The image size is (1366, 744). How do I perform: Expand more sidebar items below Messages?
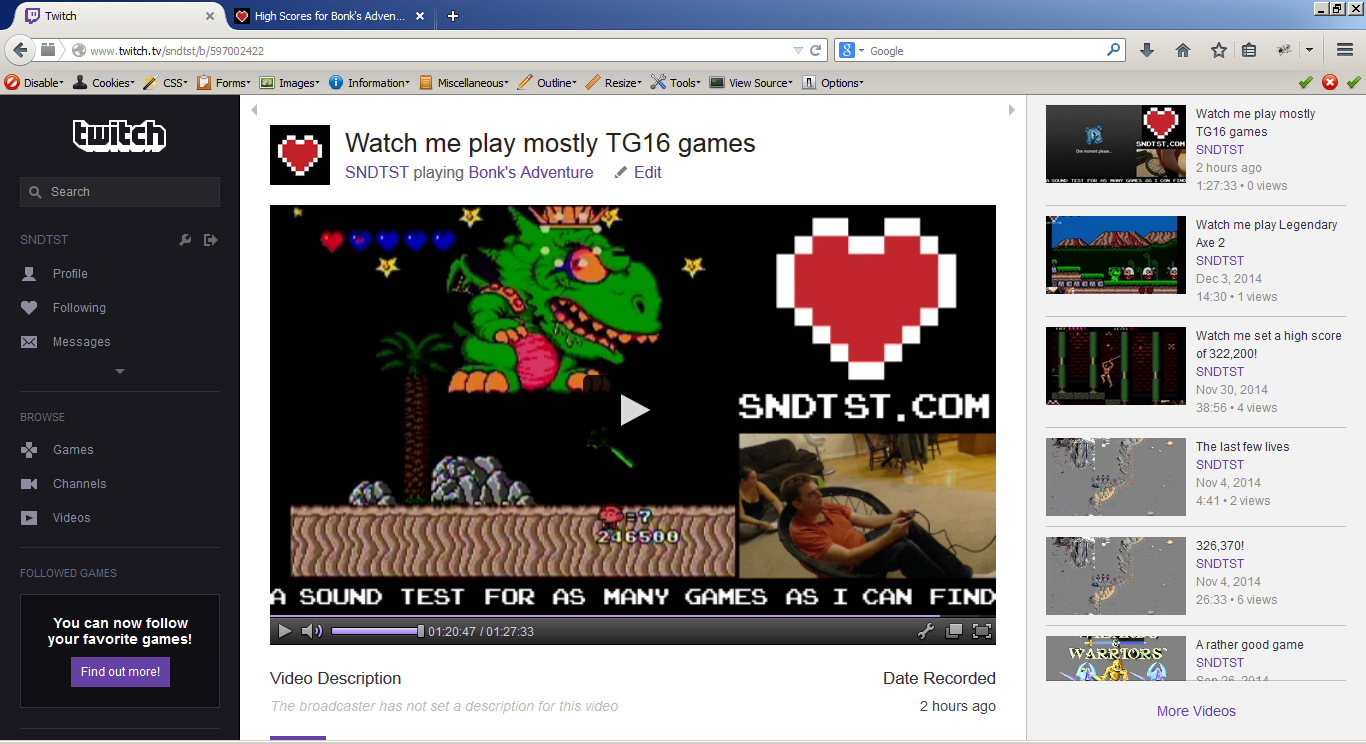pyautogui.click(x=120, y=371)
